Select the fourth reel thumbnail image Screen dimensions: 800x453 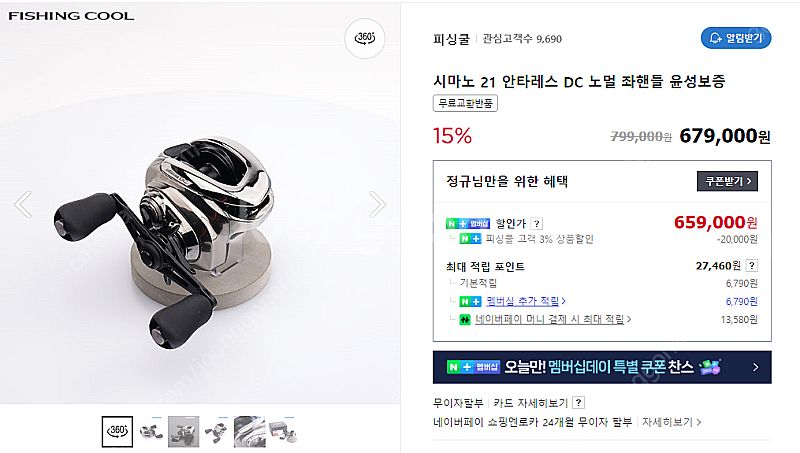pos(216,432)
